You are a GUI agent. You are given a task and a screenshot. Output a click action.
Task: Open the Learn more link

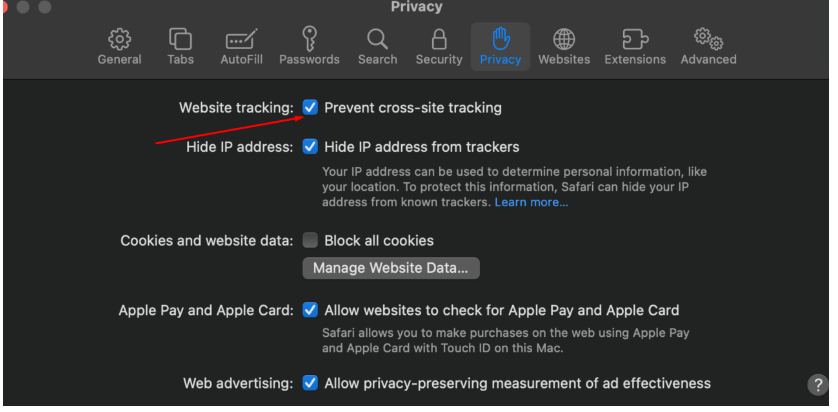531,202
